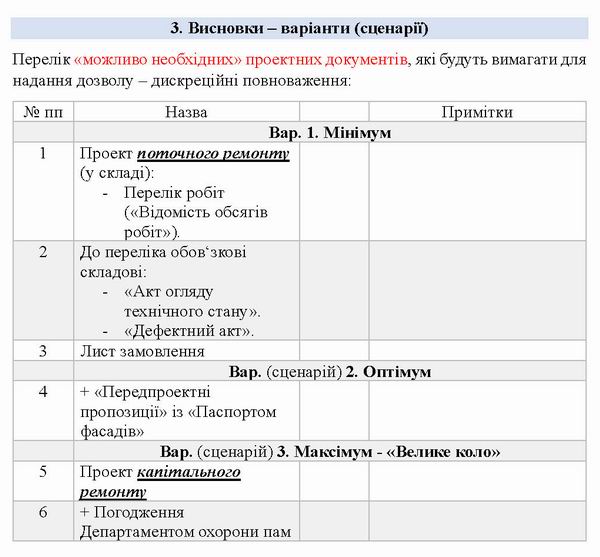Place cursor on the "Перелік робіт" bullet item
600x557 pixels.
point(174,193)
